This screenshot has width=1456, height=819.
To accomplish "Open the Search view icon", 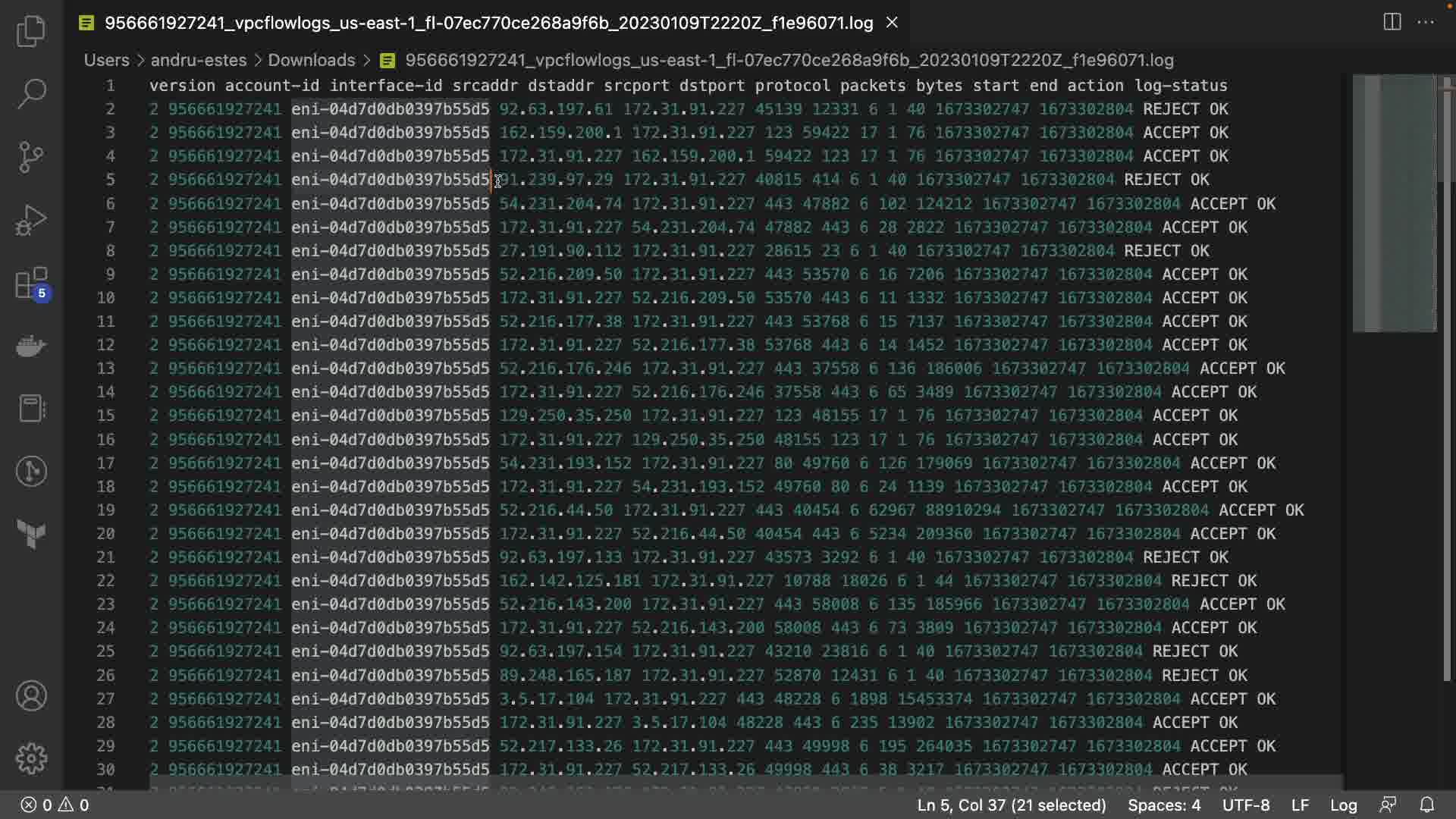I will [31, 94].
